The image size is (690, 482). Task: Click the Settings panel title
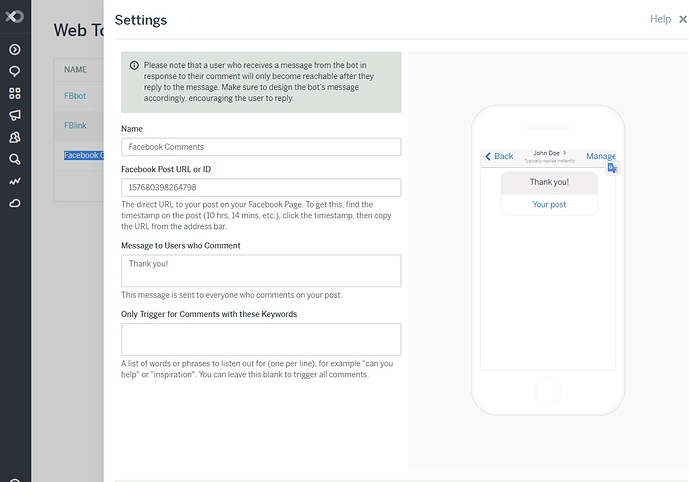[x=141, y=20]
